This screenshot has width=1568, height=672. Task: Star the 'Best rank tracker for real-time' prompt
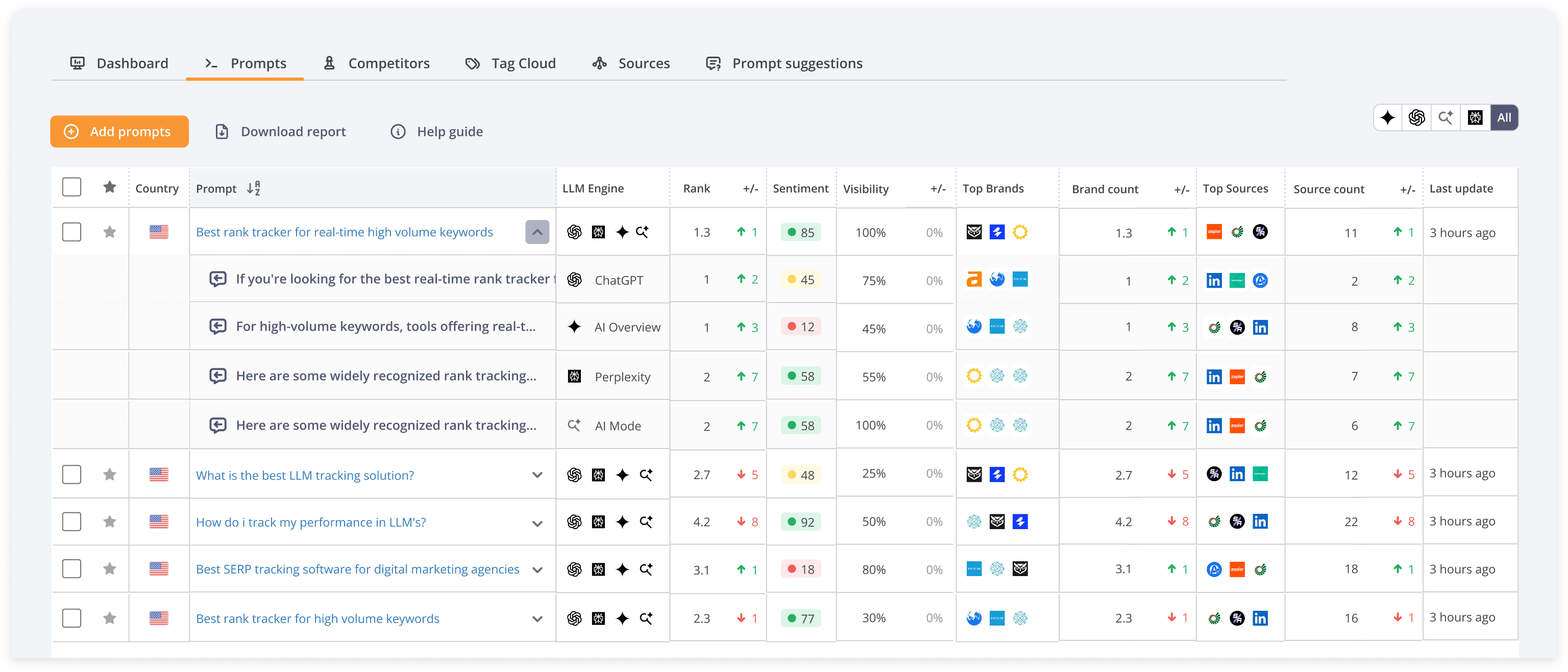(110, 232)
